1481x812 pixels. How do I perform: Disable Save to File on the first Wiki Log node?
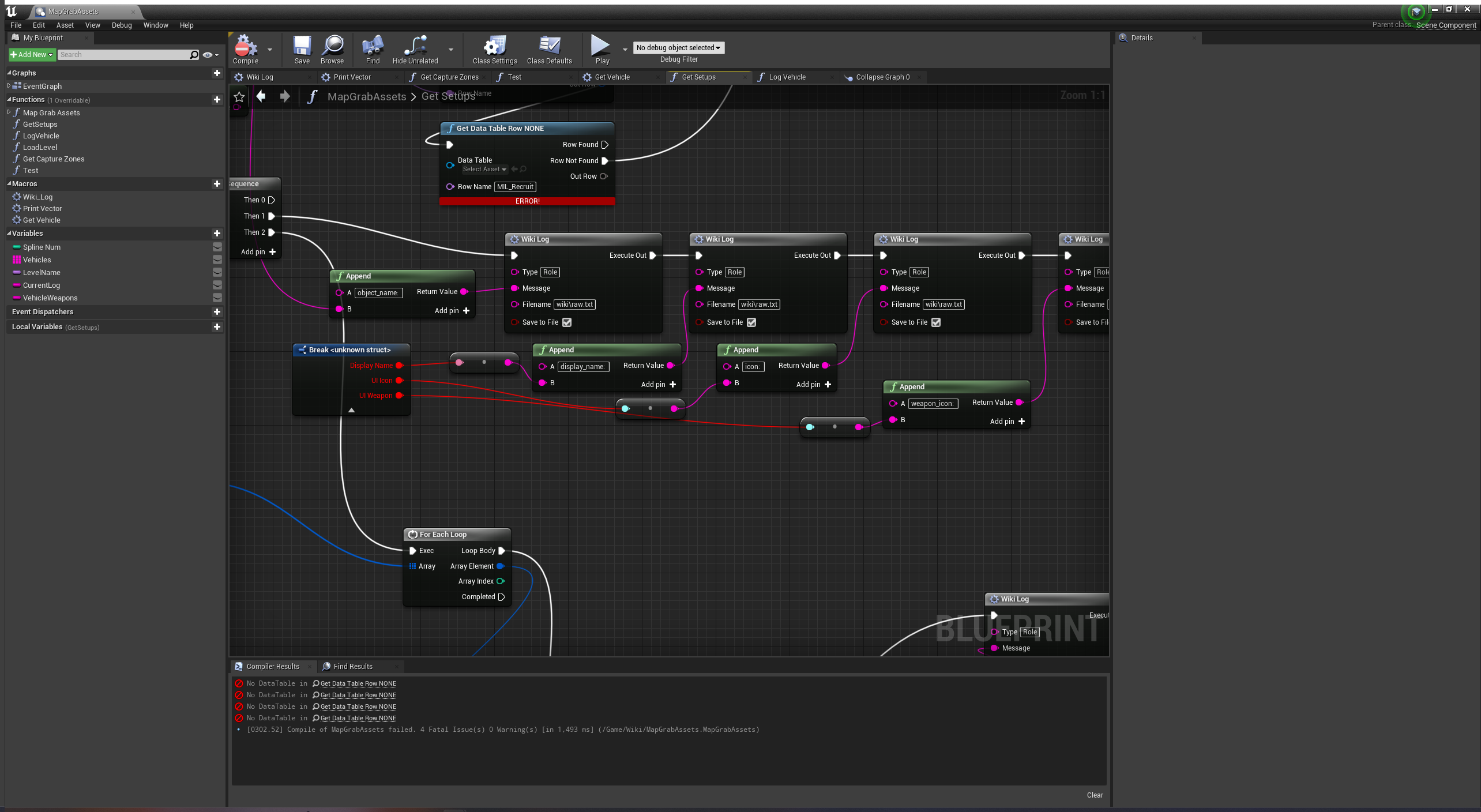[x=567, y=322]
